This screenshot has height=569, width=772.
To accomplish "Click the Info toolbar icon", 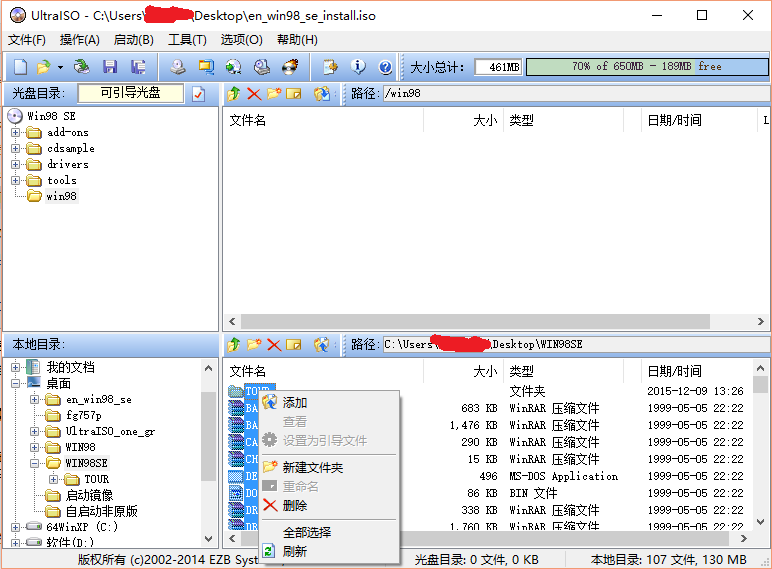I will click(358, 66).
